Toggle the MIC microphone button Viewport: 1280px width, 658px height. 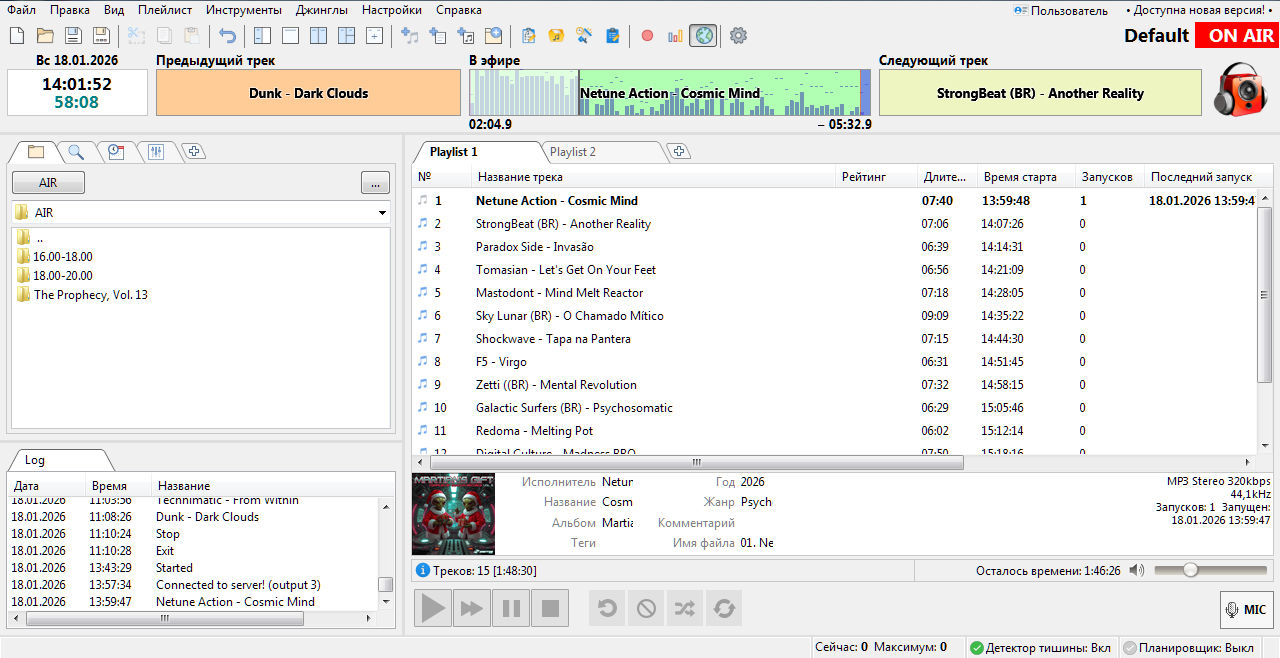1245,609
